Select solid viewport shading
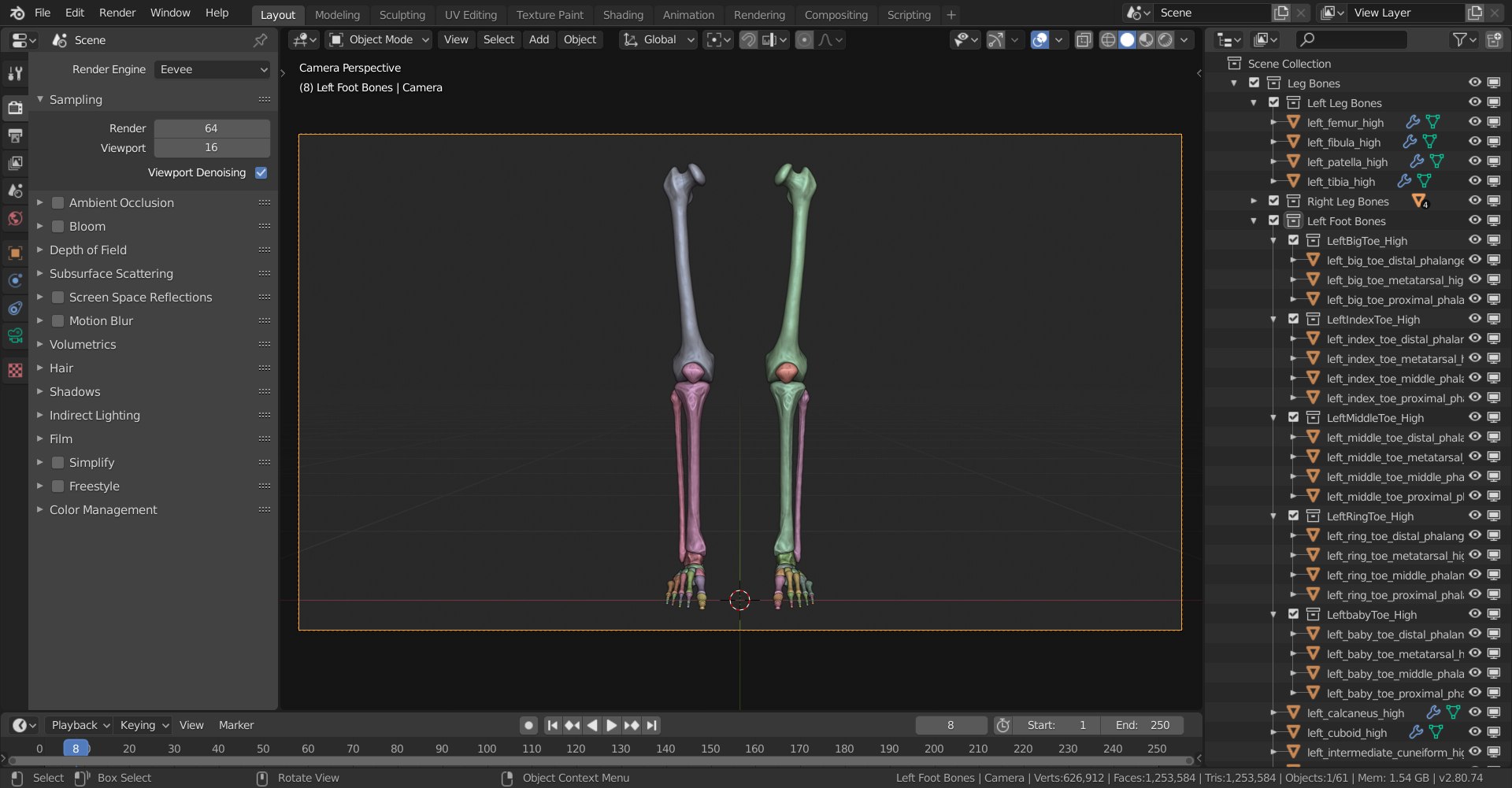The width and height of the screenshot is (1512, 788). click(1127, 39)
